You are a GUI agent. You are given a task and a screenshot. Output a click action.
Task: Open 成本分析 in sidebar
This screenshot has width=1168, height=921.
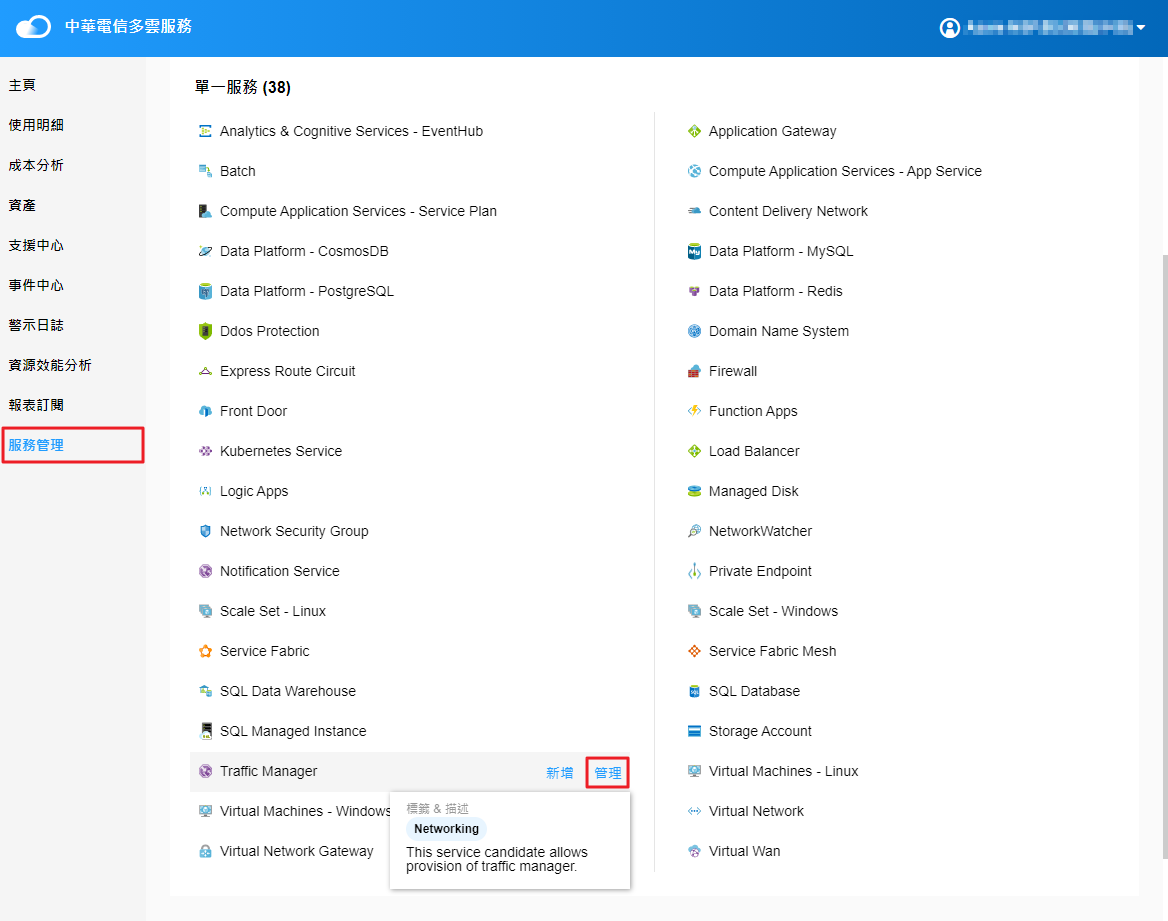click(36, 165)
